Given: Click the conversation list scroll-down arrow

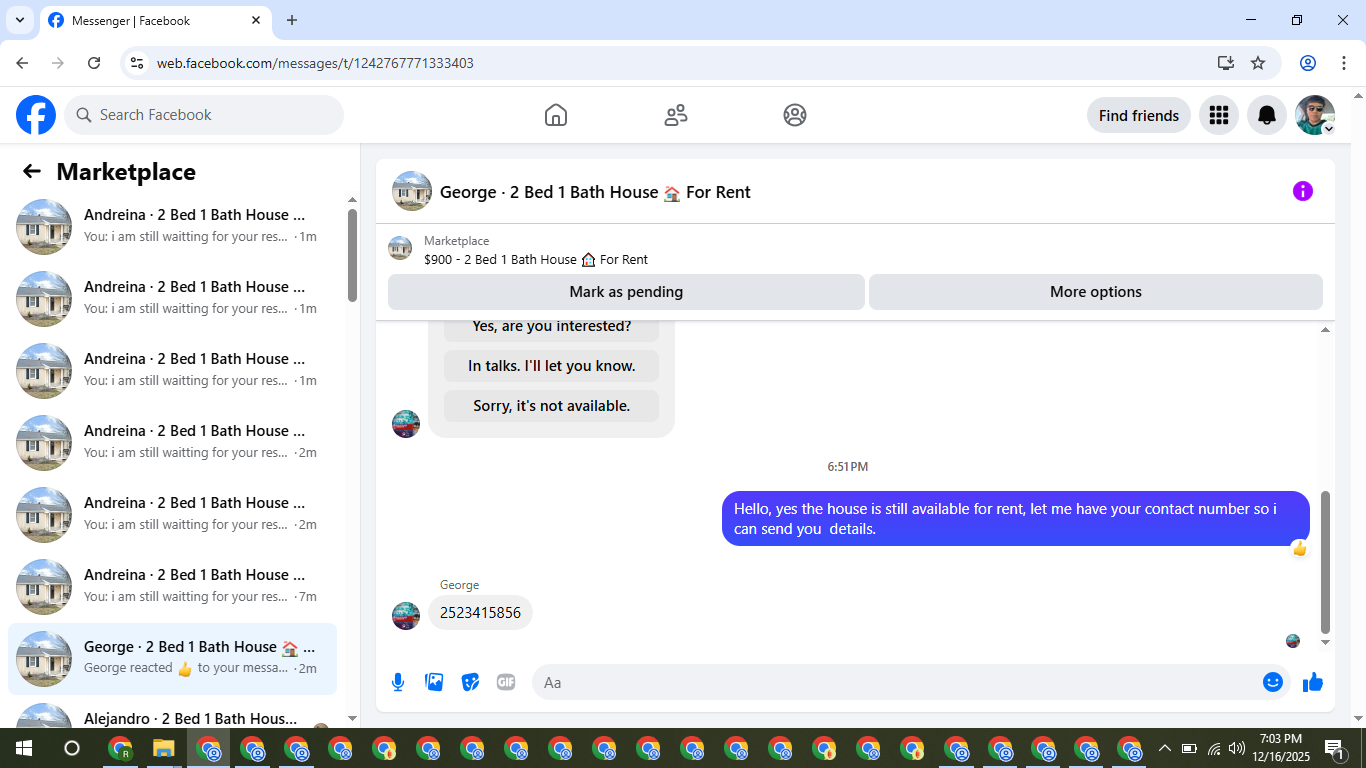Looking at the screenshot, I should point(352,718).
